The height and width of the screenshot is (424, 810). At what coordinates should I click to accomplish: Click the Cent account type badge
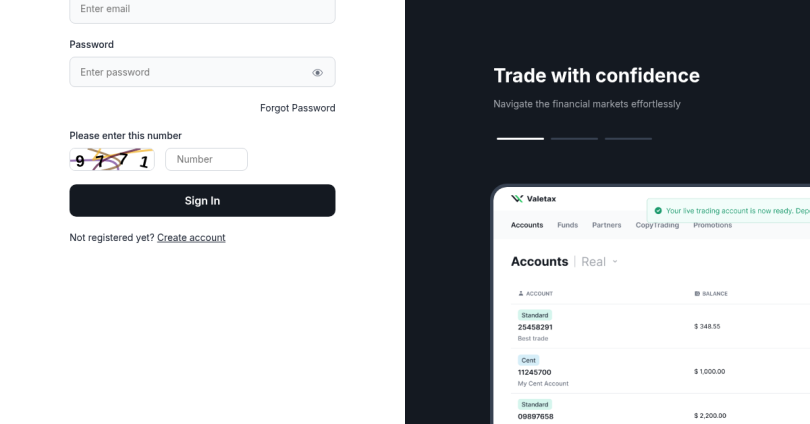click(526, 360)
